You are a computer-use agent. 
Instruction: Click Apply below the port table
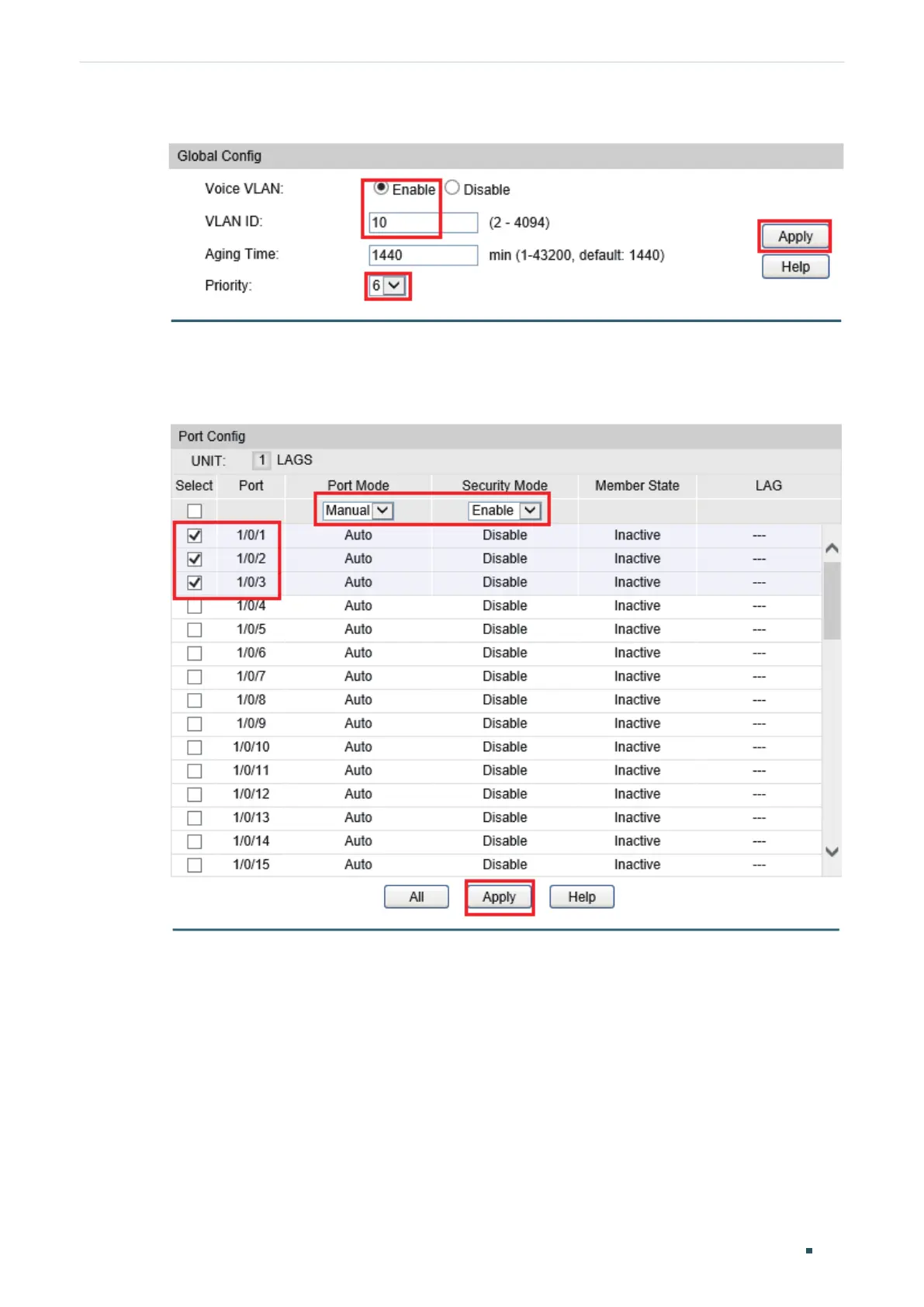(499, 897)
